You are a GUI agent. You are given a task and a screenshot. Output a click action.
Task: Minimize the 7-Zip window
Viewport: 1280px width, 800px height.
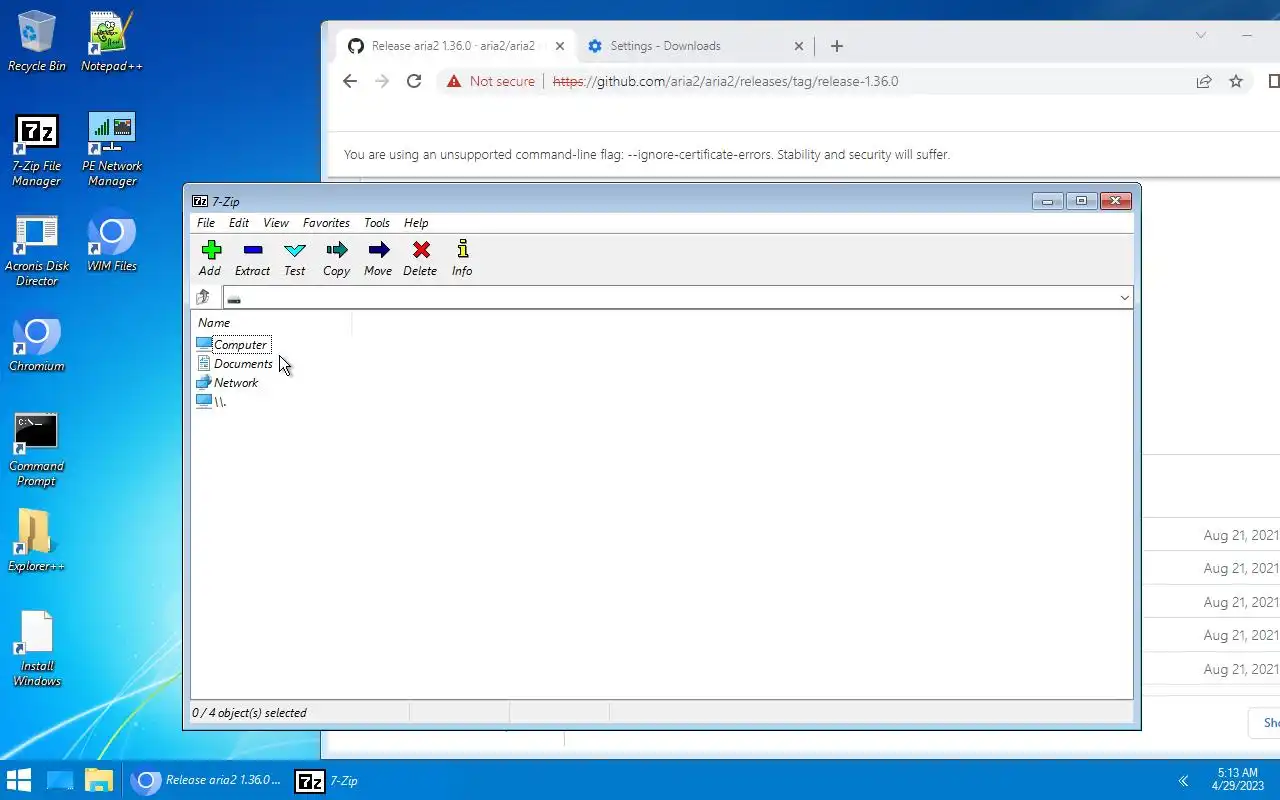point(1047,201)
